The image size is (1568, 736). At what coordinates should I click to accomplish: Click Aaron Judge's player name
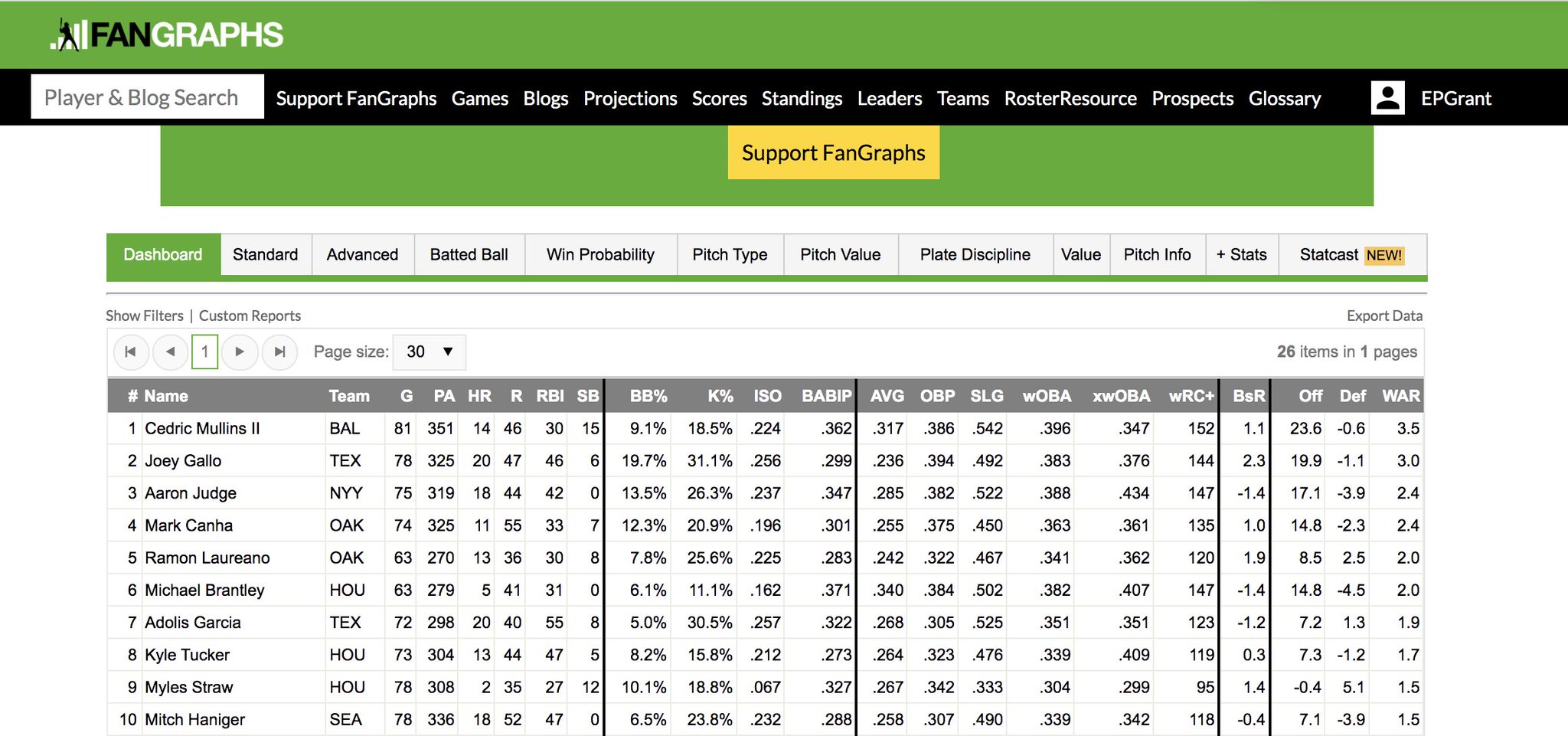tap(189, 492)
